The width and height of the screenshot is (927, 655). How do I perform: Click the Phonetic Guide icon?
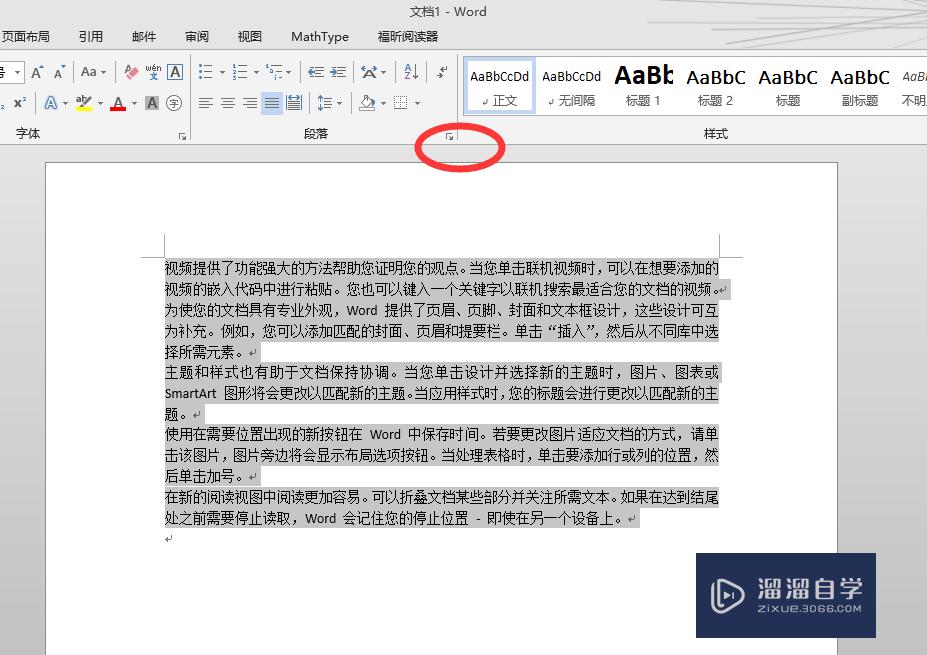[x=152, y=71]
